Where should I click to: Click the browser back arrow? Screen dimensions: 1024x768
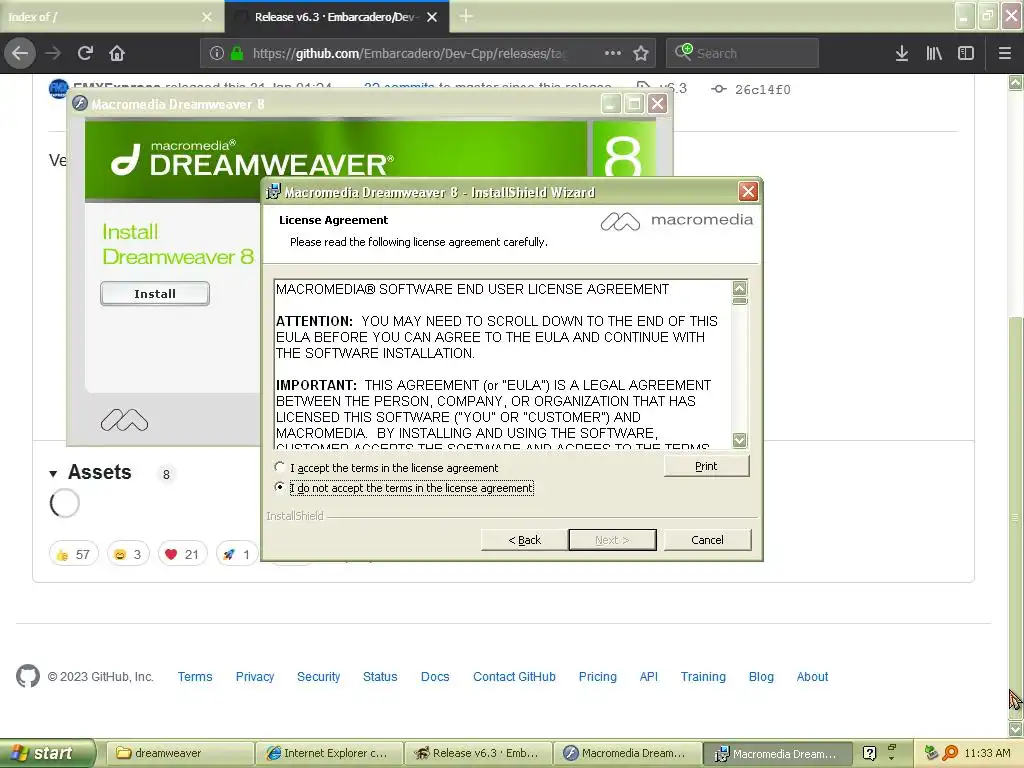coord(20,53)
